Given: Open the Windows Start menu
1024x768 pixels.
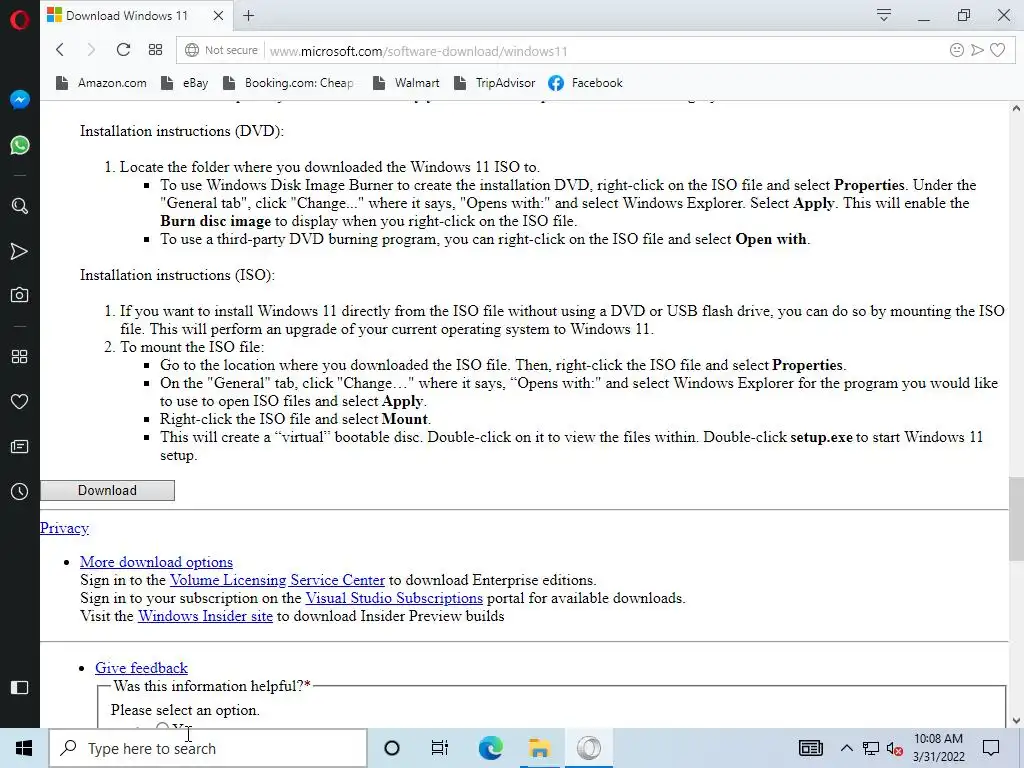Looking at the screenshot, I should click(x=24, y=748).
